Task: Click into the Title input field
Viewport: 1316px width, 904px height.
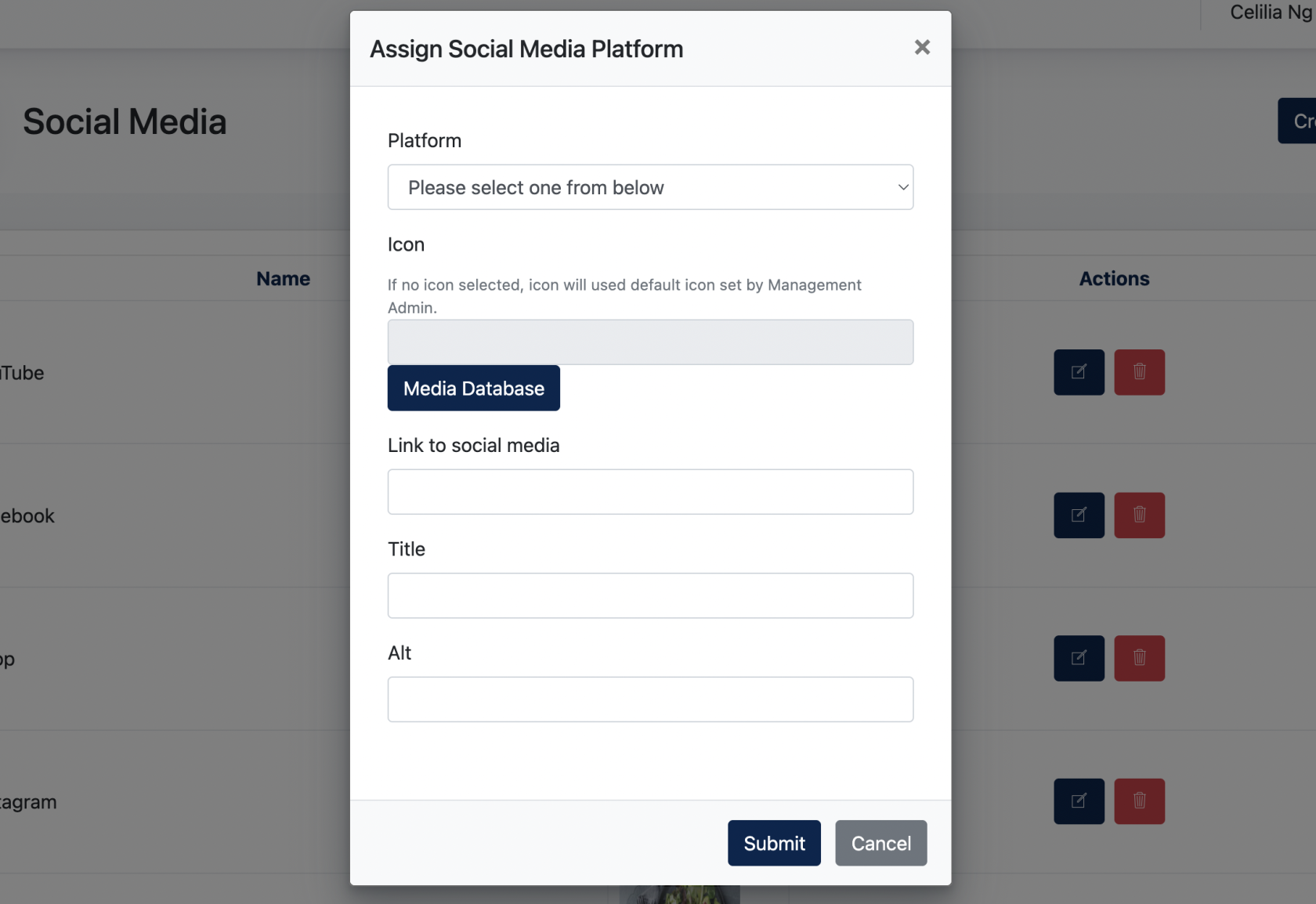Action: (x=650, y=595)
